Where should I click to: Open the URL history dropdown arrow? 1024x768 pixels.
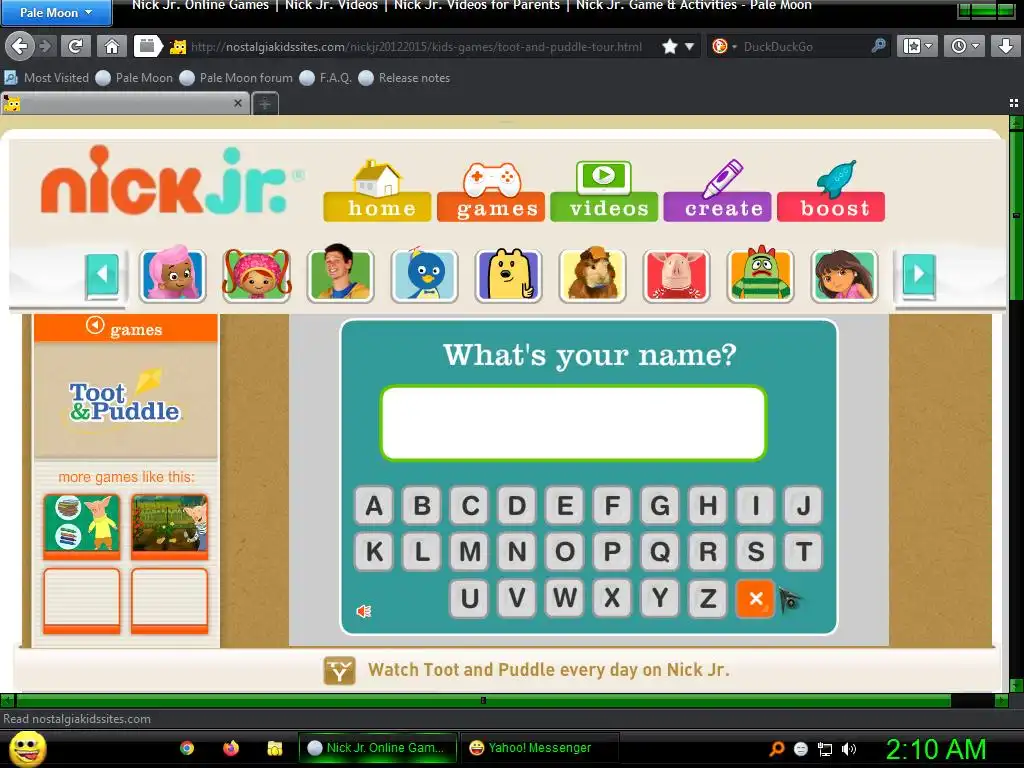[x=689, y=46]
